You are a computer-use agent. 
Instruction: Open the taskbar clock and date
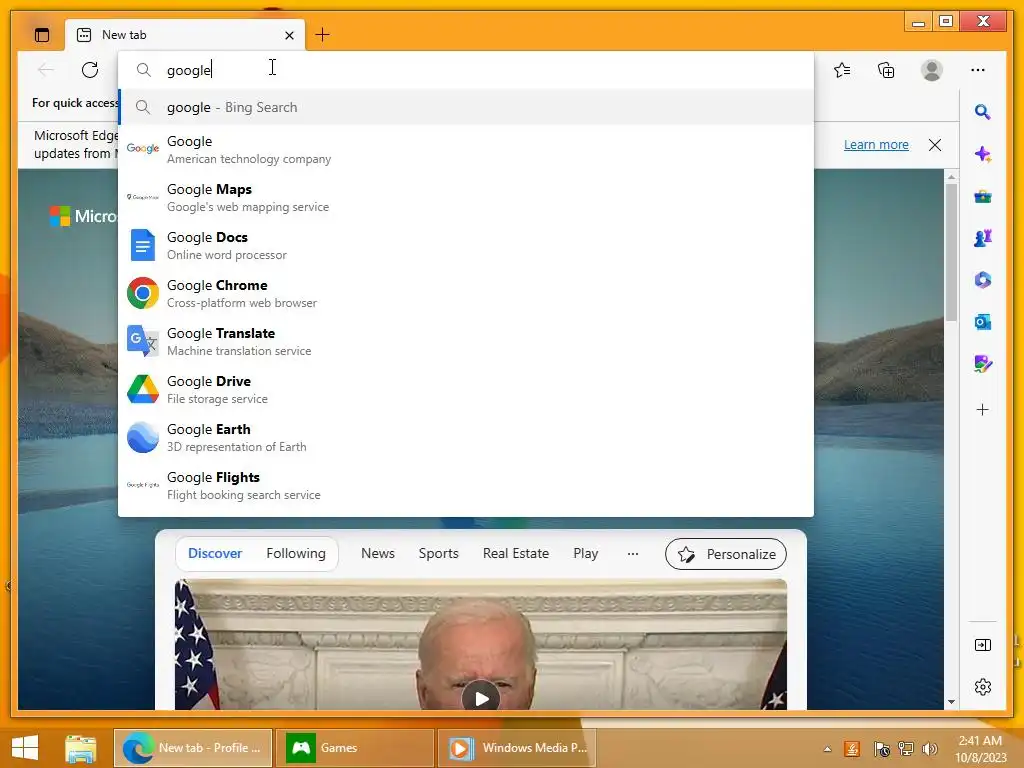[x=980, y=749]
